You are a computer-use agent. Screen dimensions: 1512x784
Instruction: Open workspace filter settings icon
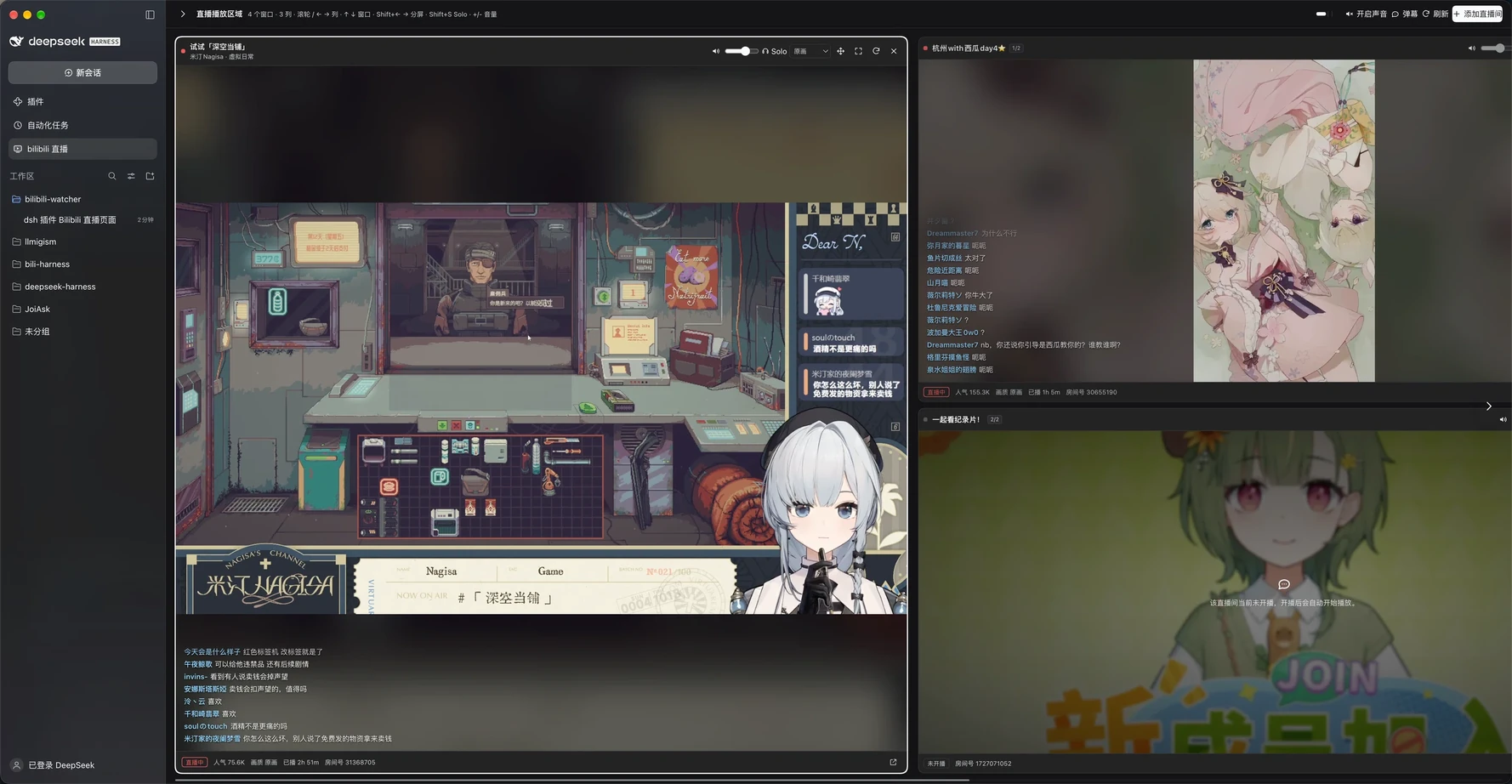point(131,176)
